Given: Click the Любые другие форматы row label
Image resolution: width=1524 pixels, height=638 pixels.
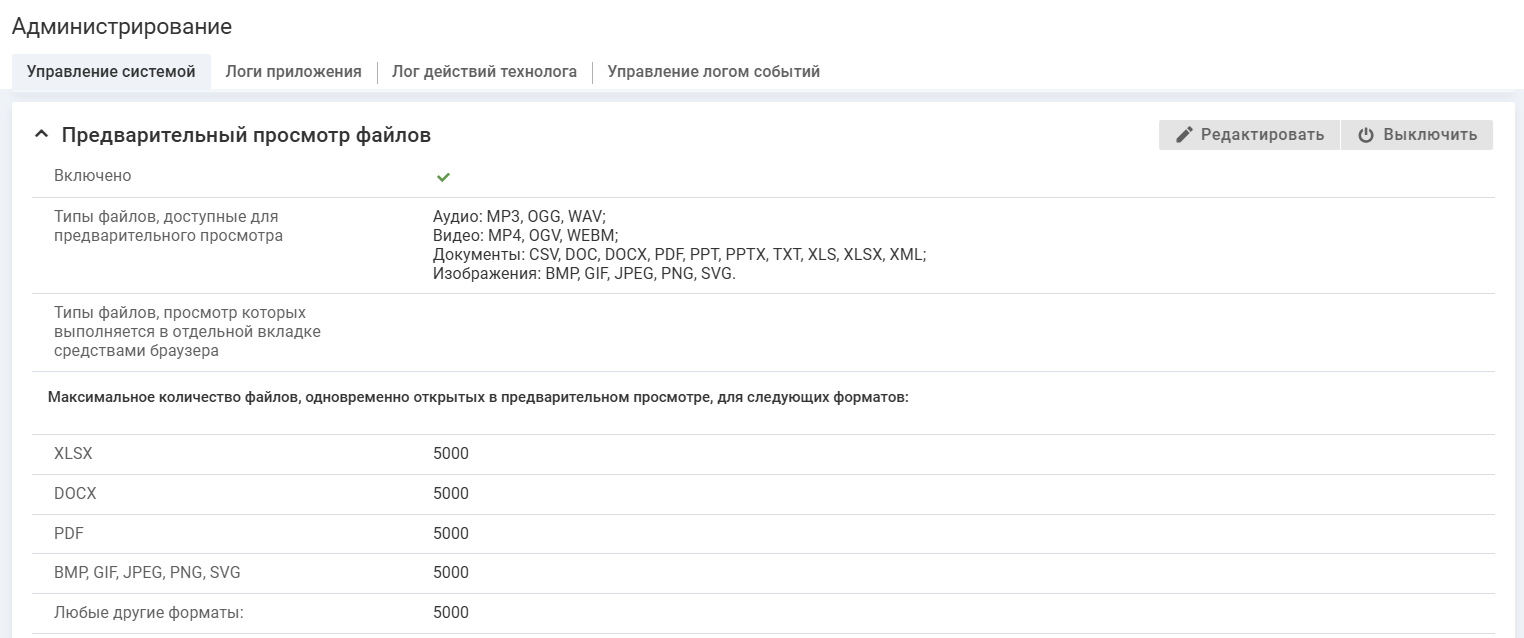Looking at the screenshot, I should (149, 613).
